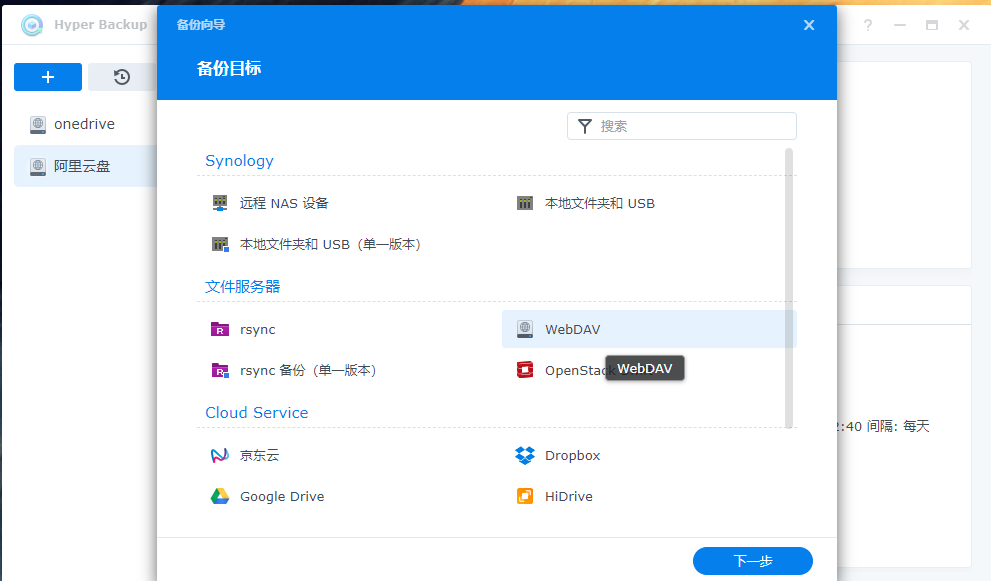Open the backup history clock icon
The width and height of the screenshot is (991, 581).
(x=122, y=77)
